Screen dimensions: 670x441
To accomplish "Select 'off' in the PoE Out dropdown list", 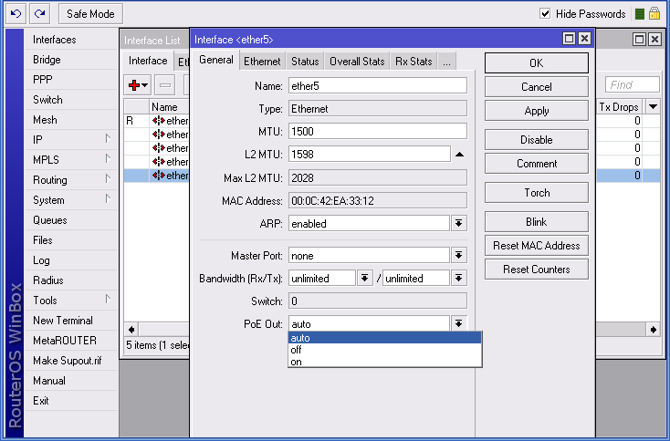I will coord(296,350).
